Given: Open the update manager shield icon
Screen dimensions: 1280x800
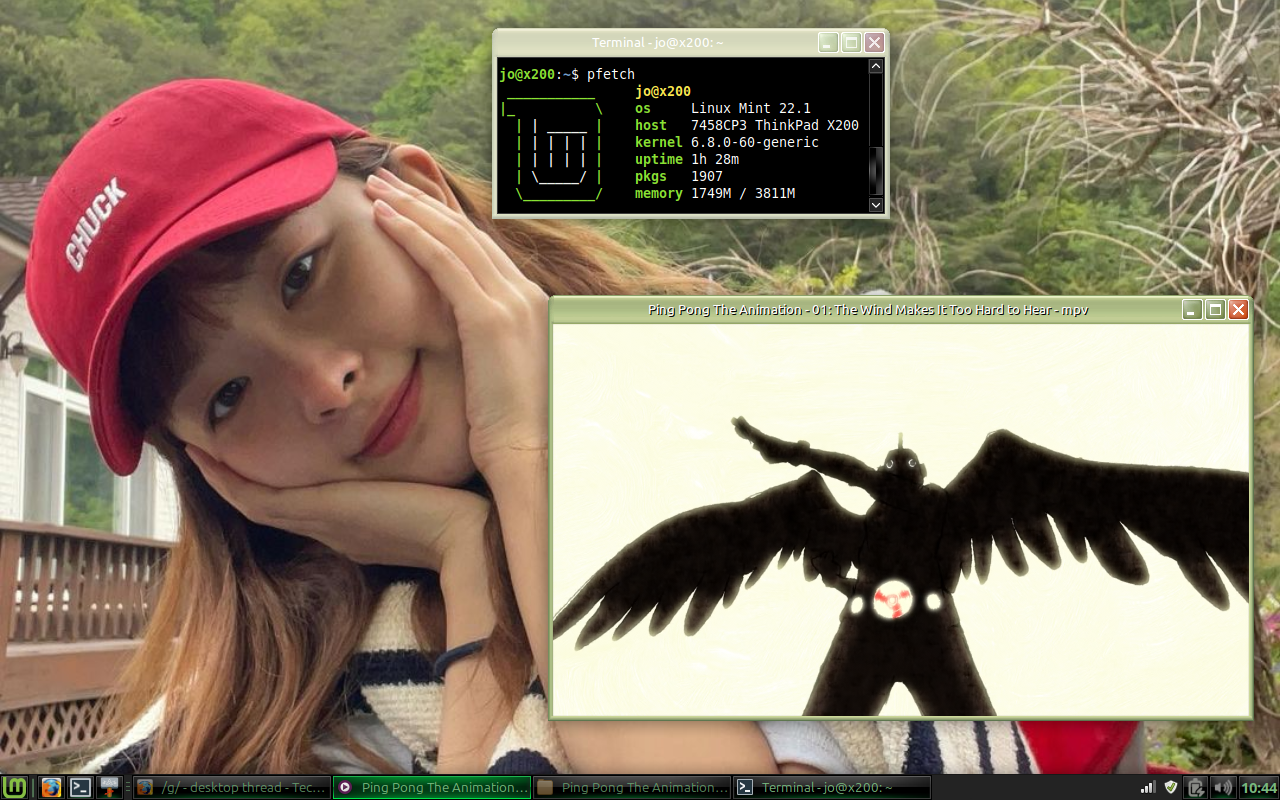Looking at the screenshot, I should (1171, 788).
